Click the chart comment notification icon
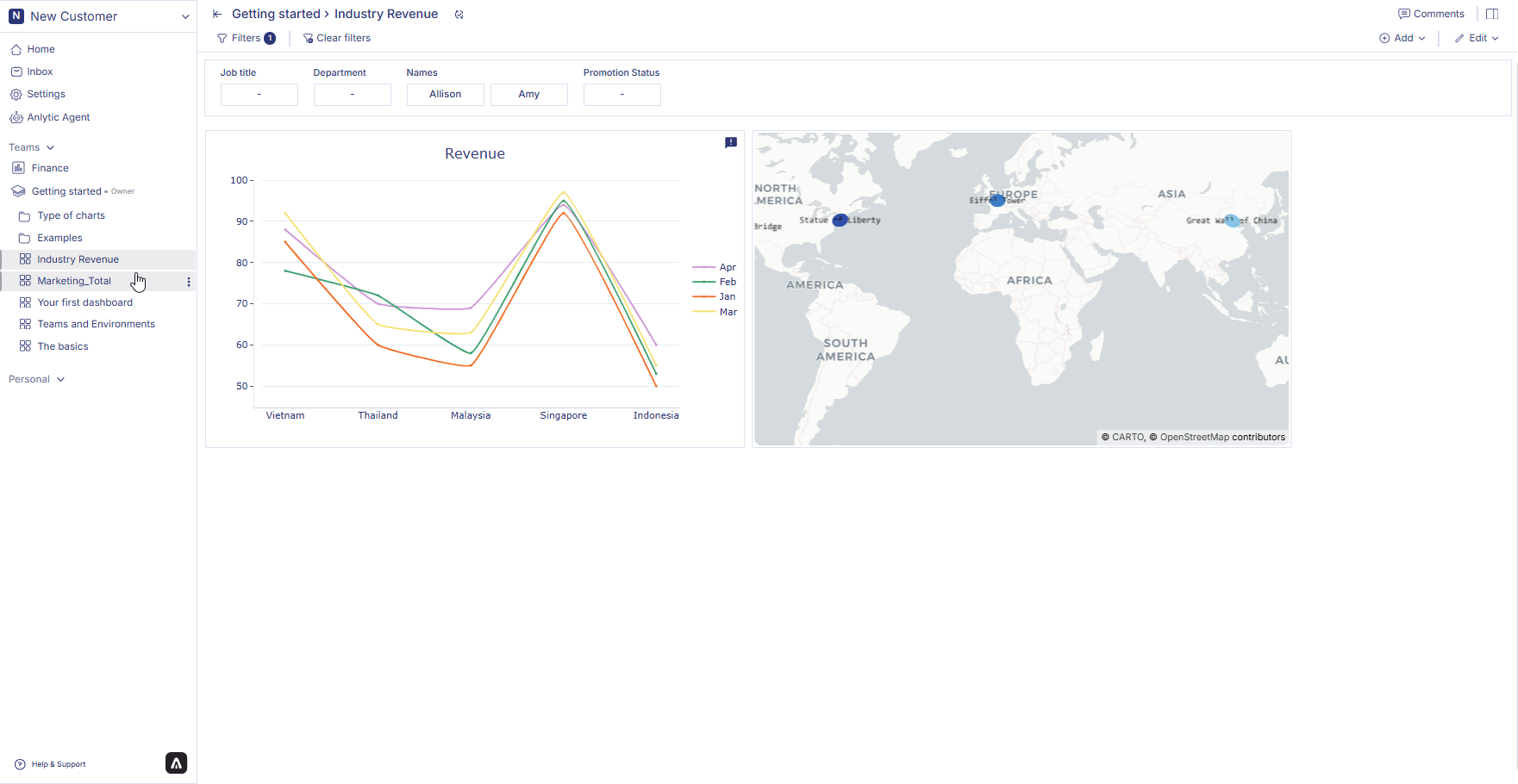The height and width of the screenshot is (784, 1518). pyautogui.click(x=731, y=143)
